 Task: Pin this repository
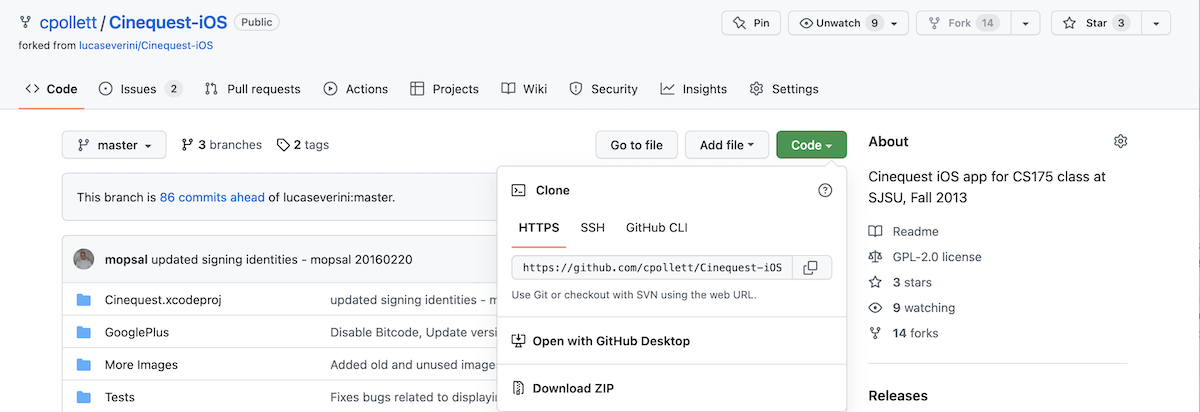pos(751,23)
